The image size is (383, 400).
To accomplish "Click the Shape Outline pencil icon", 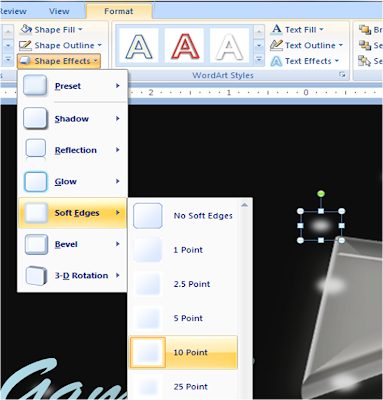I will 25,45.
